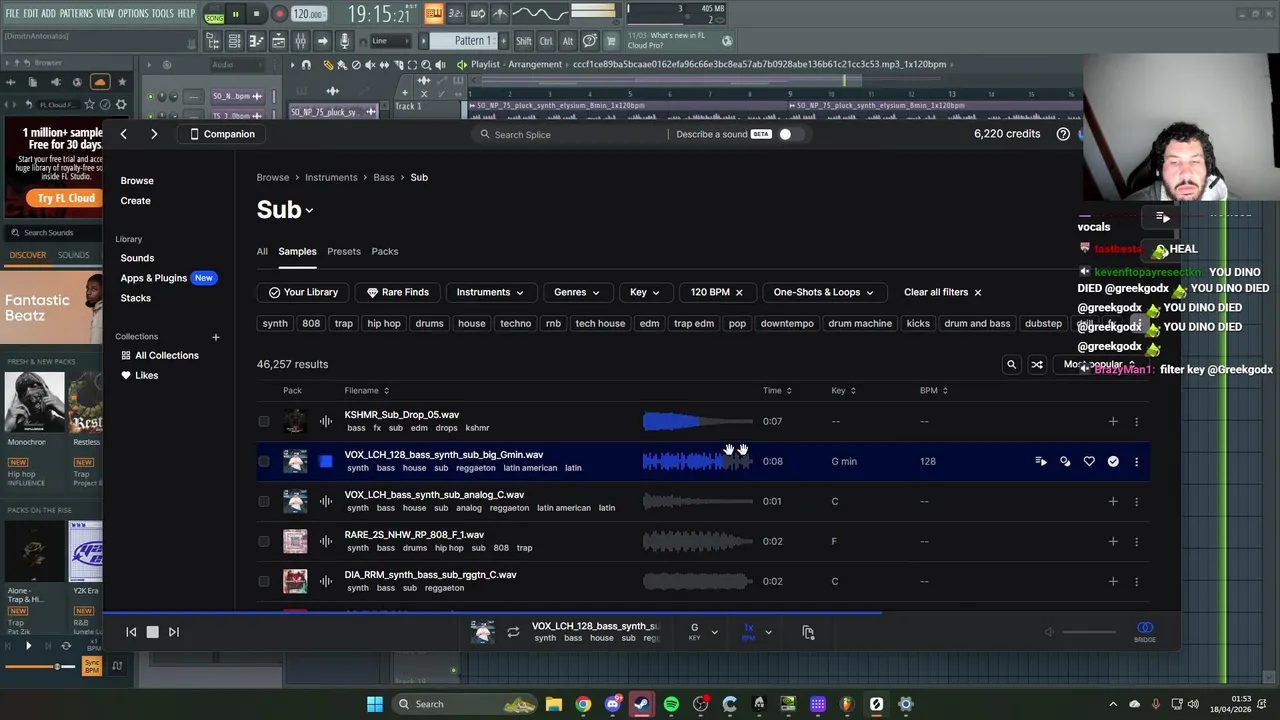Viewport: 1280px width, 720px height.
Task: Toggle the Rare Finds filter
Action: pyautogui.click(x=397, y=292)
